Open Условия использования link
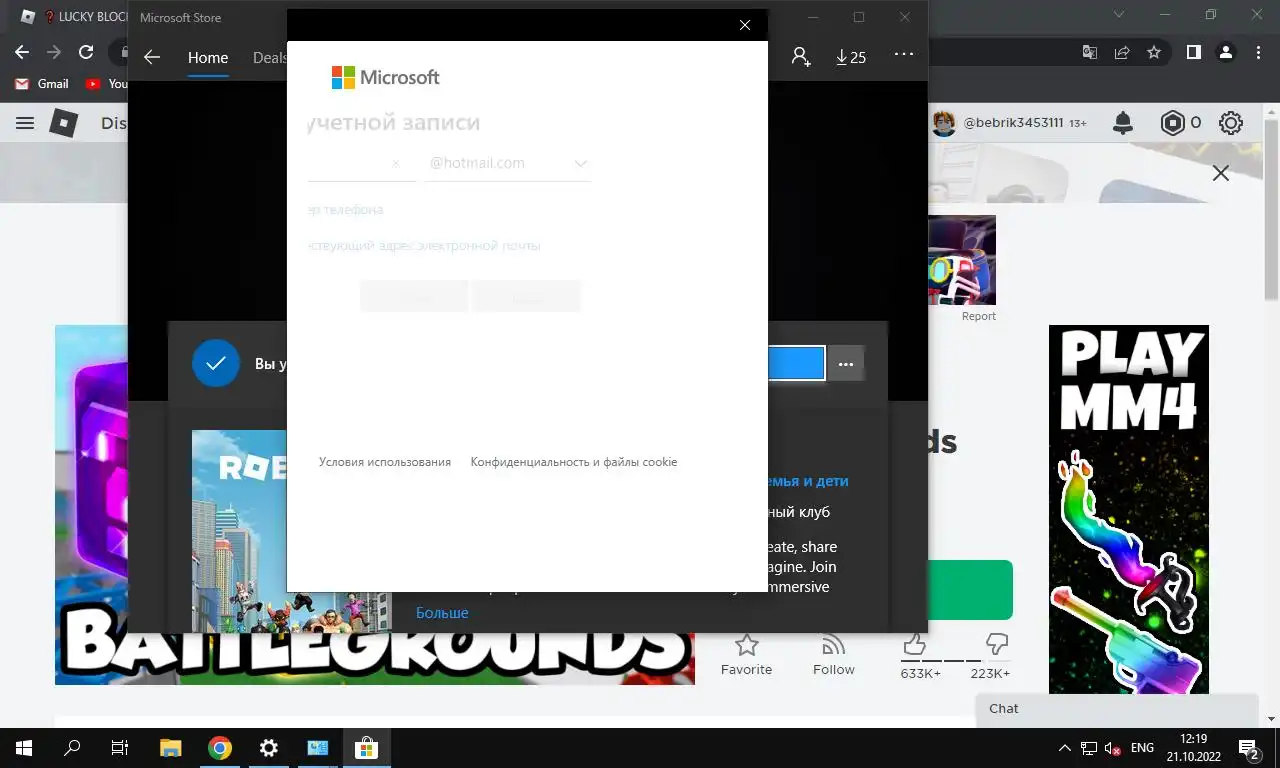 pos(385,462)
